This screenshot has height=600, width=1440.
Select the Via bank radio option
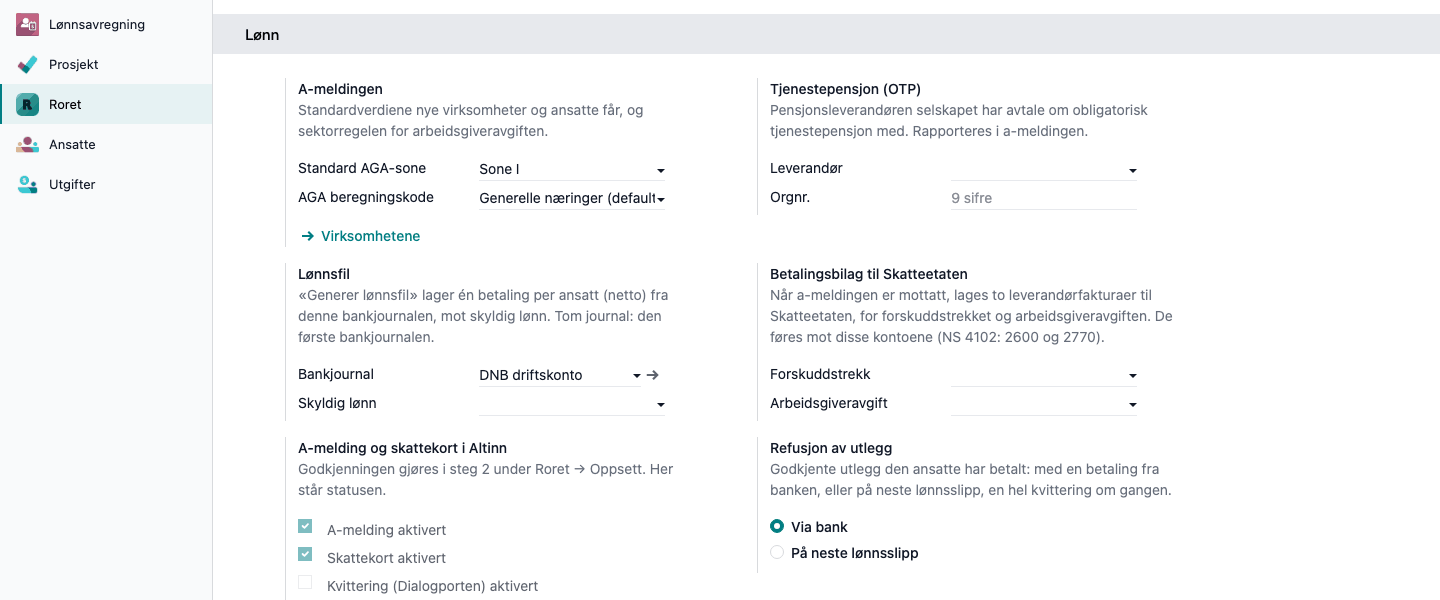pos(777,526)
